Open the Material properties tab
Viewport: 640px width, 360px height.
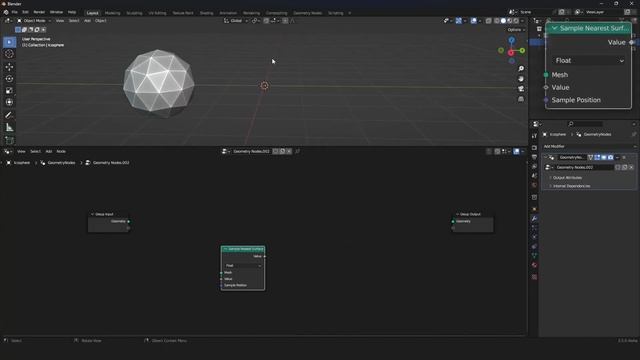pos(534,265)
